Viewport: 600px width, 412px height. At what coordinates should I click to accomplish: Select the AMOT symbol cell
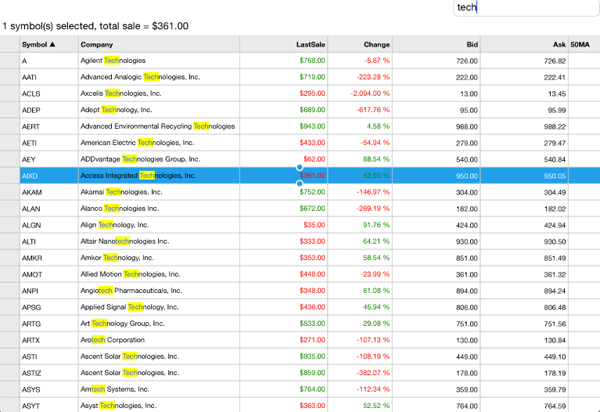[49, 275]
